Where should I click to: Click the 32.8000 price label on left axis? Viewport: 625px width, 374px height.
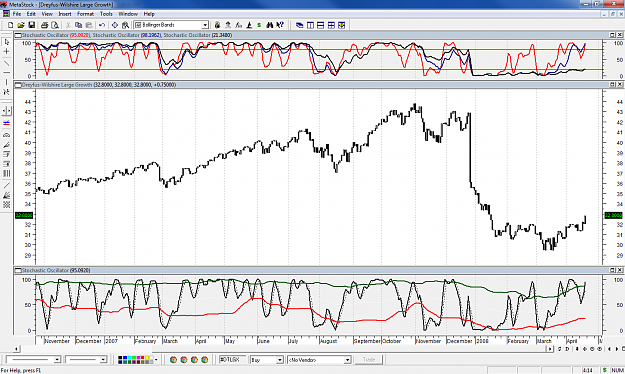pyautogui.click(x=24, y=215)
